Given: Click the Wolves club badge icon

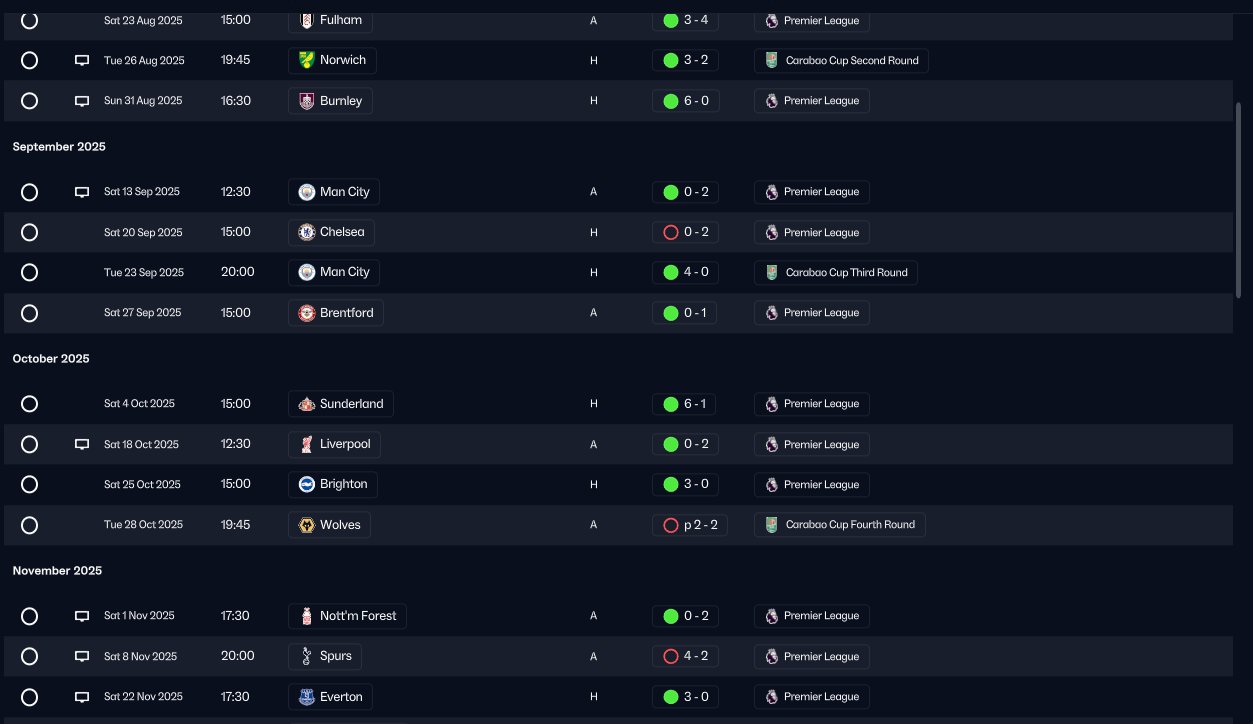Looking at the screenshot, I should [307, 525].
